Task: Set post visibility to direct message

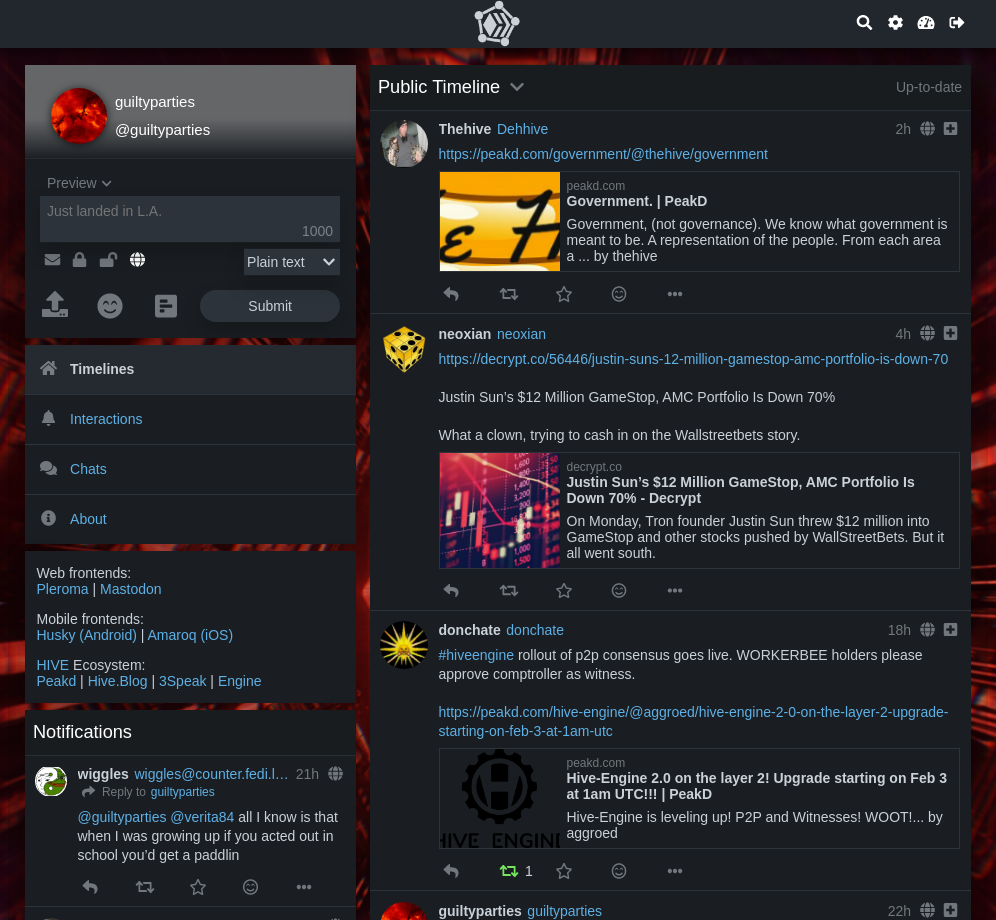Action: coord(53,260)
